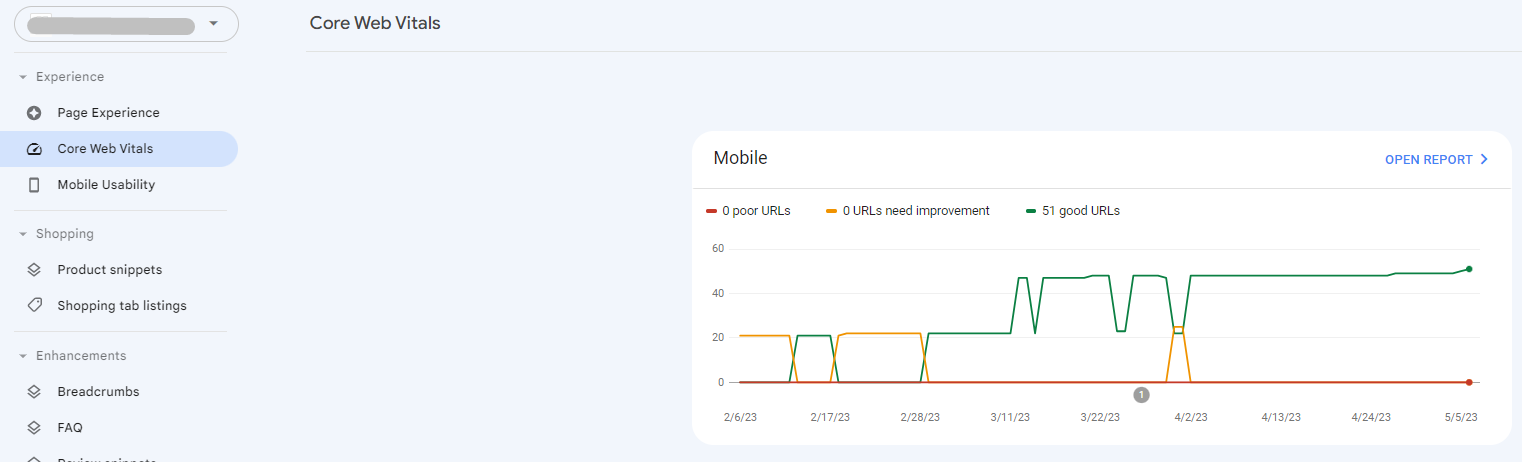Image resolution: width=1522 pixels, height=462 pixels.
Task: Collapse the Shopping section
Action: (23, 234)
